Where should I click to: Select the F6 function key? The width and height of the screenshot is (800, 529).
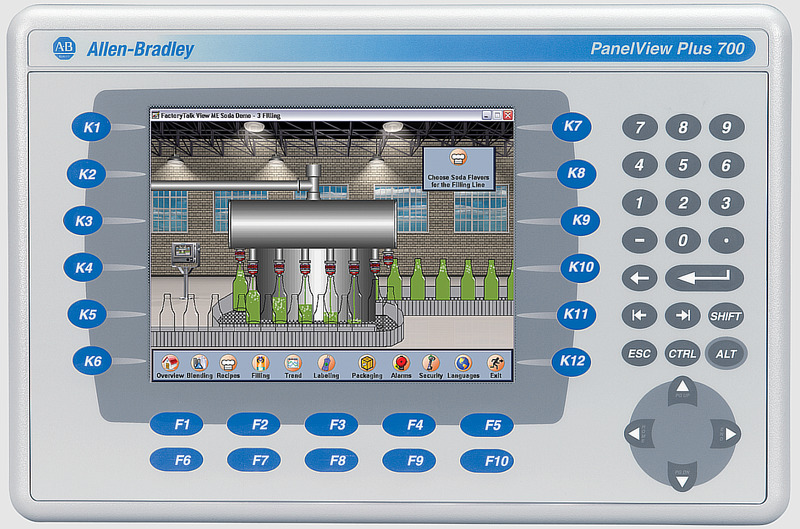[177, 461]
